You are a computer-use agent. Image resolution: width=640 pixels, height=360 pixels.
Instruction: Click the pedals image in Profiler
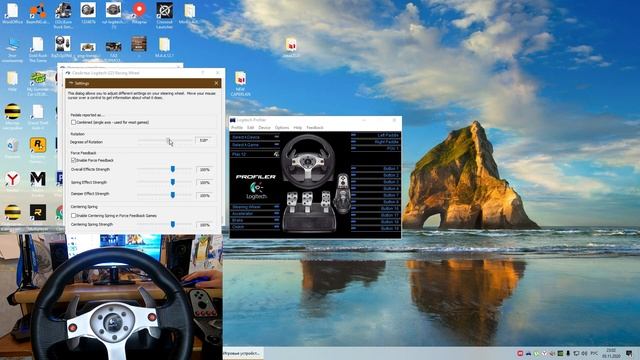pyautogui.click(x=309, y=211)
